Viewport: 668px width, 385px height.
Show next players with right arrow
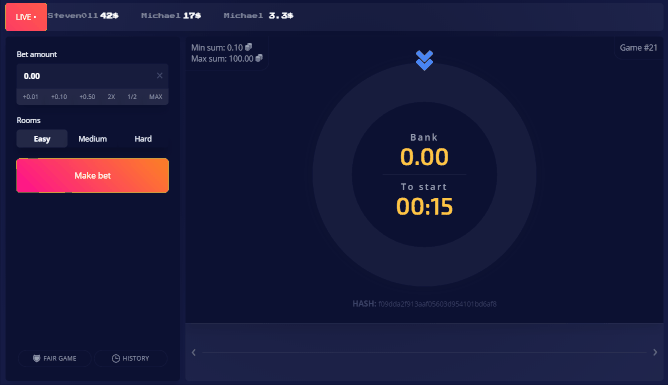655,352
